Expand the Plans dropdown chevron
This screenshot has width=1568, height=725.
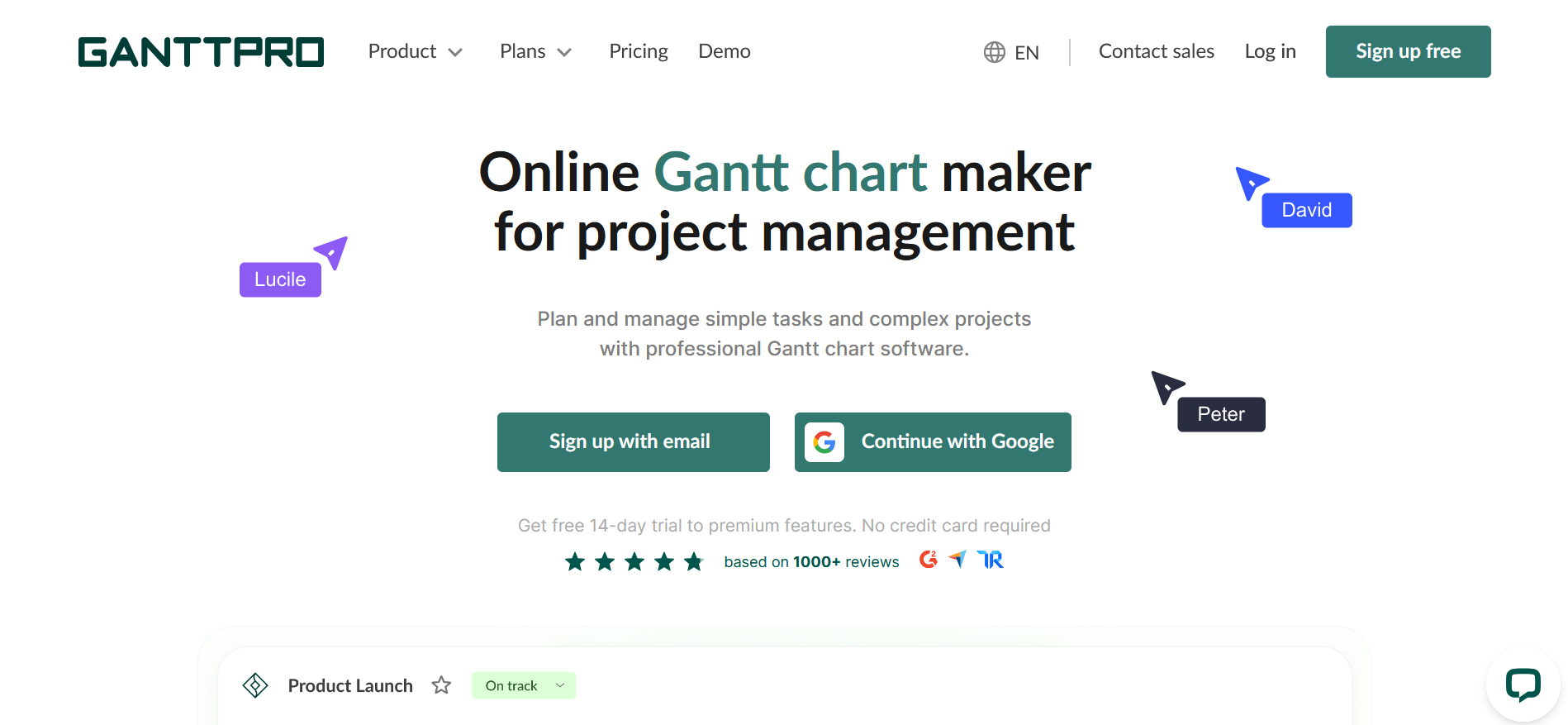[x=564, y=53]
